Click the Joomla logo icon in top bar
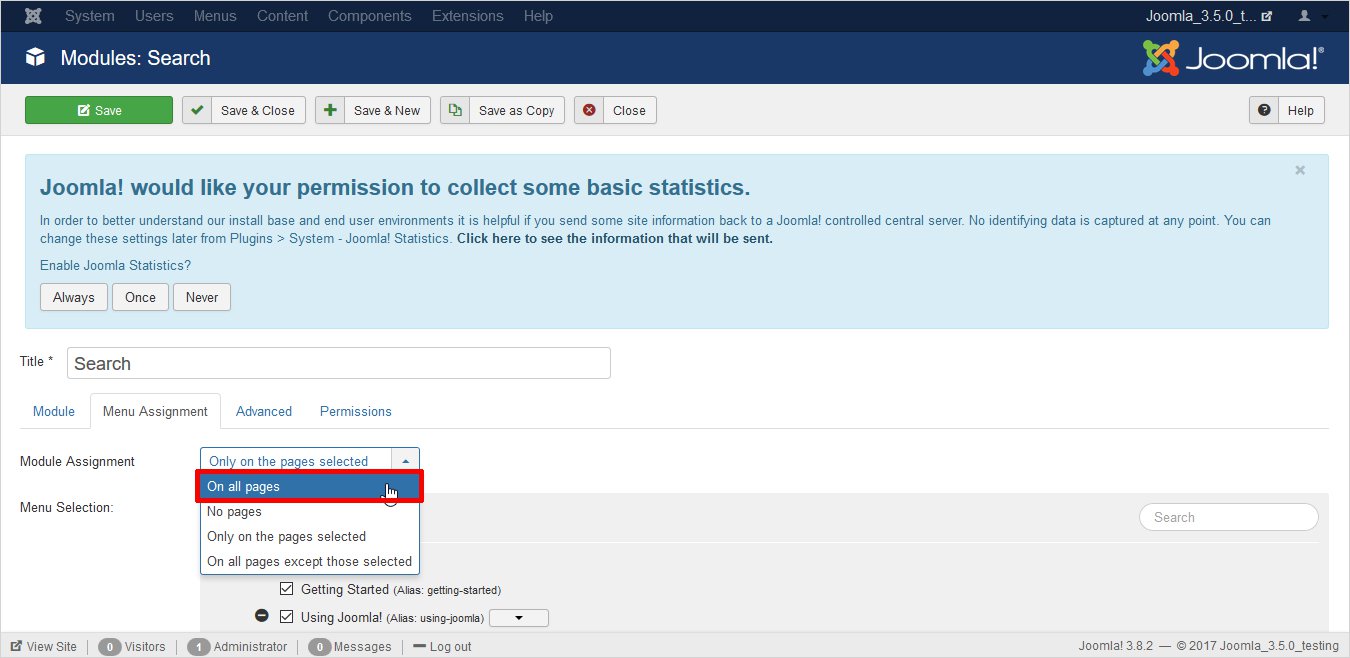Screen dimensions: 1350x658 [x=33, y=16]
